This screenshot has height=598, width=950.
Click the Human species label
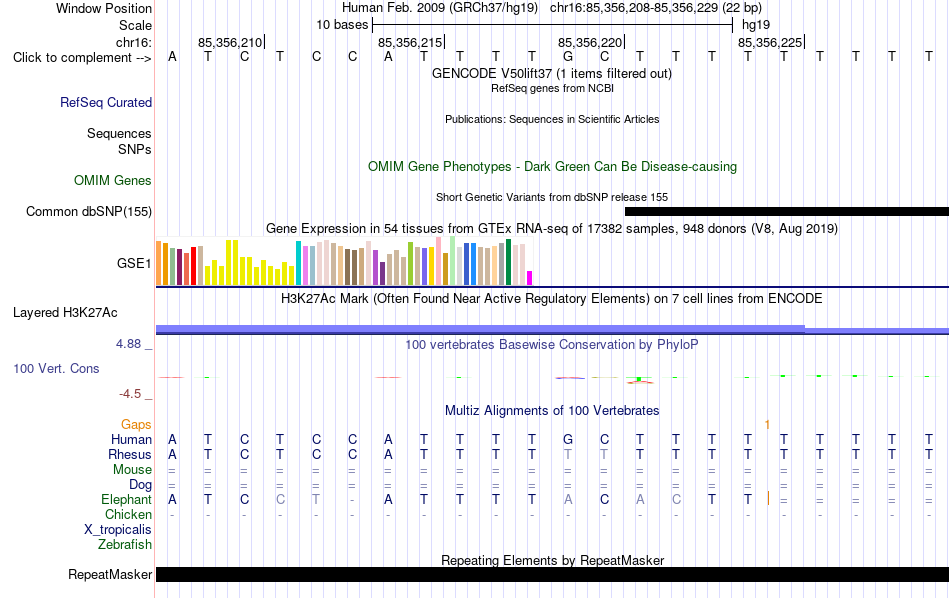[x=131, y=439]
